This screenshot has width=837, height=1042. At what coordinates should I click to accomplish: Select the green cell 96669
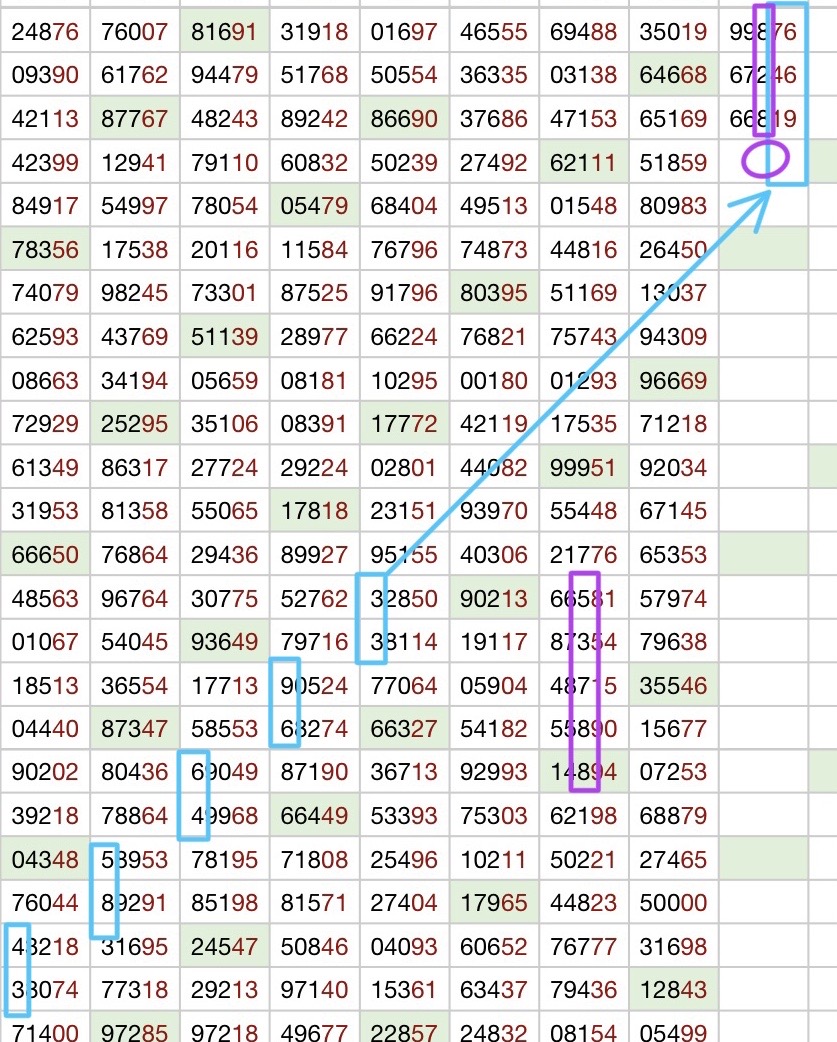pos(673,381)
